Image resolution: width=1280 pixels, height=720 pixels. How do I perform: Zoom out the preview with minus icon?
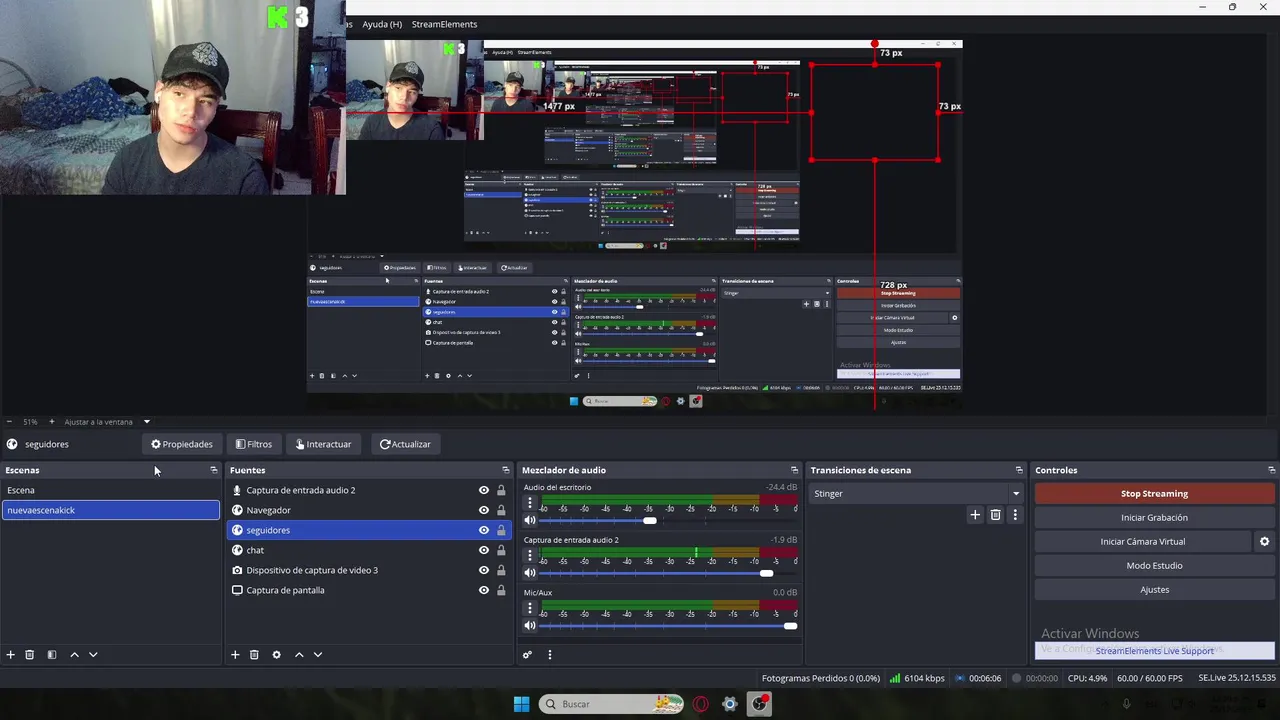tap(9, 422)
